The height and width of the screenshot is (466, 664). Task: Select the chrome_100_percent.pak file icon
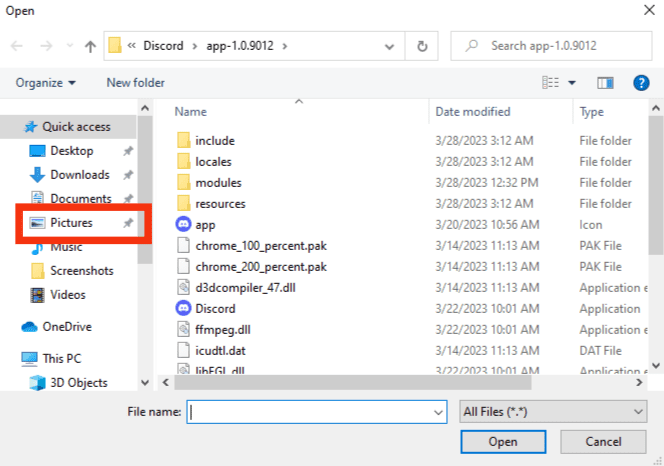click(x=183, y=245)
